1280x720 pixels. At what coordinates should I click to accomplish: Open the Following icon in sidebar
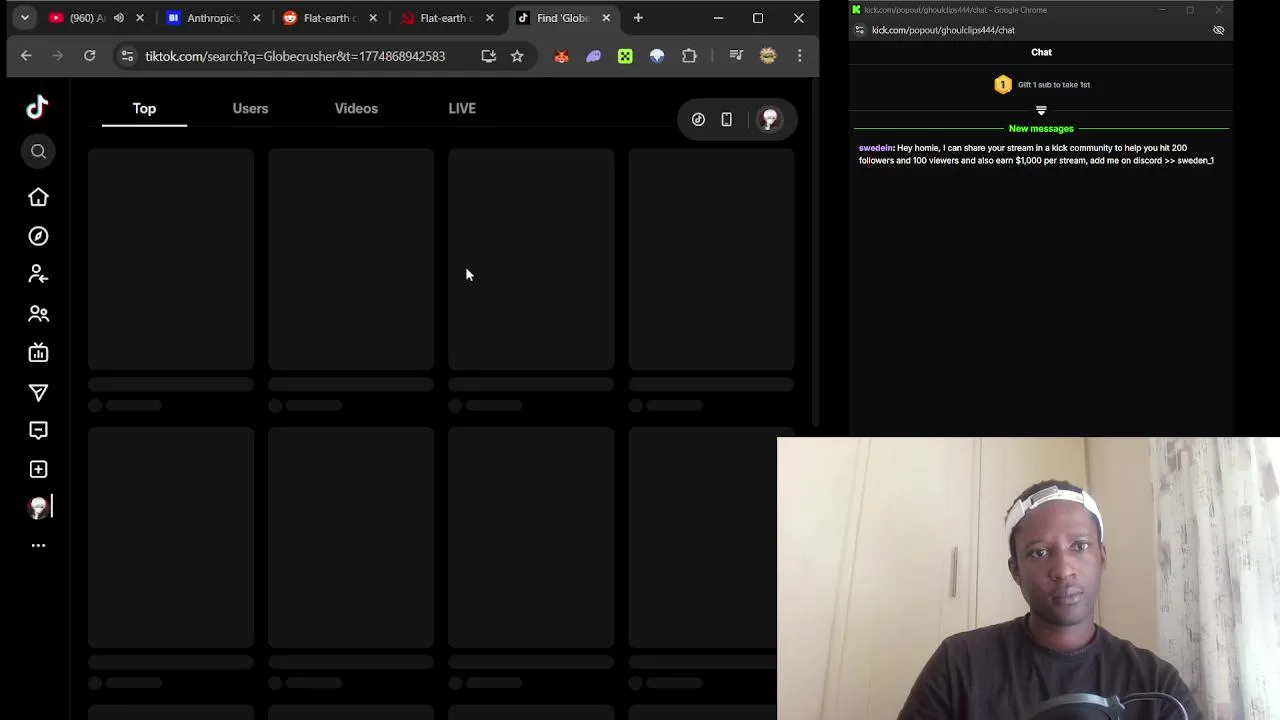[x=38, y=274]
